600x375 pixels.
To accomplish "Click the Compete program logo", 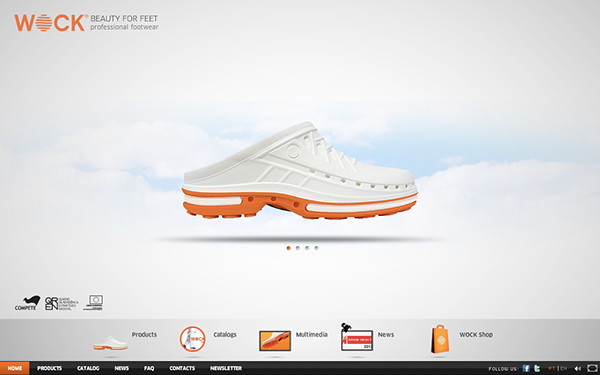I will tap(28, 303).
